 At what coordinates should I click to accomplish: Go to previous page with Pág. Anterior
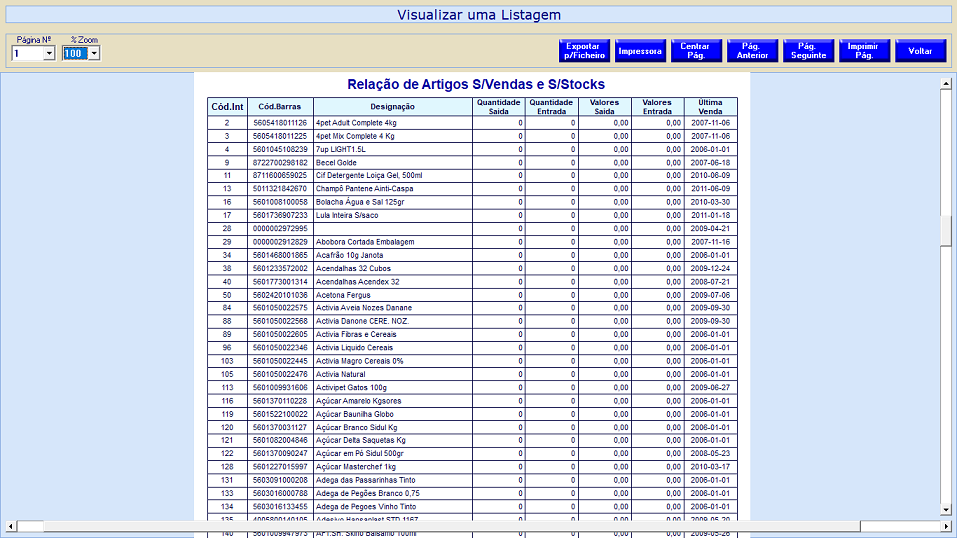pyautogui.click(x=752, y=51)
